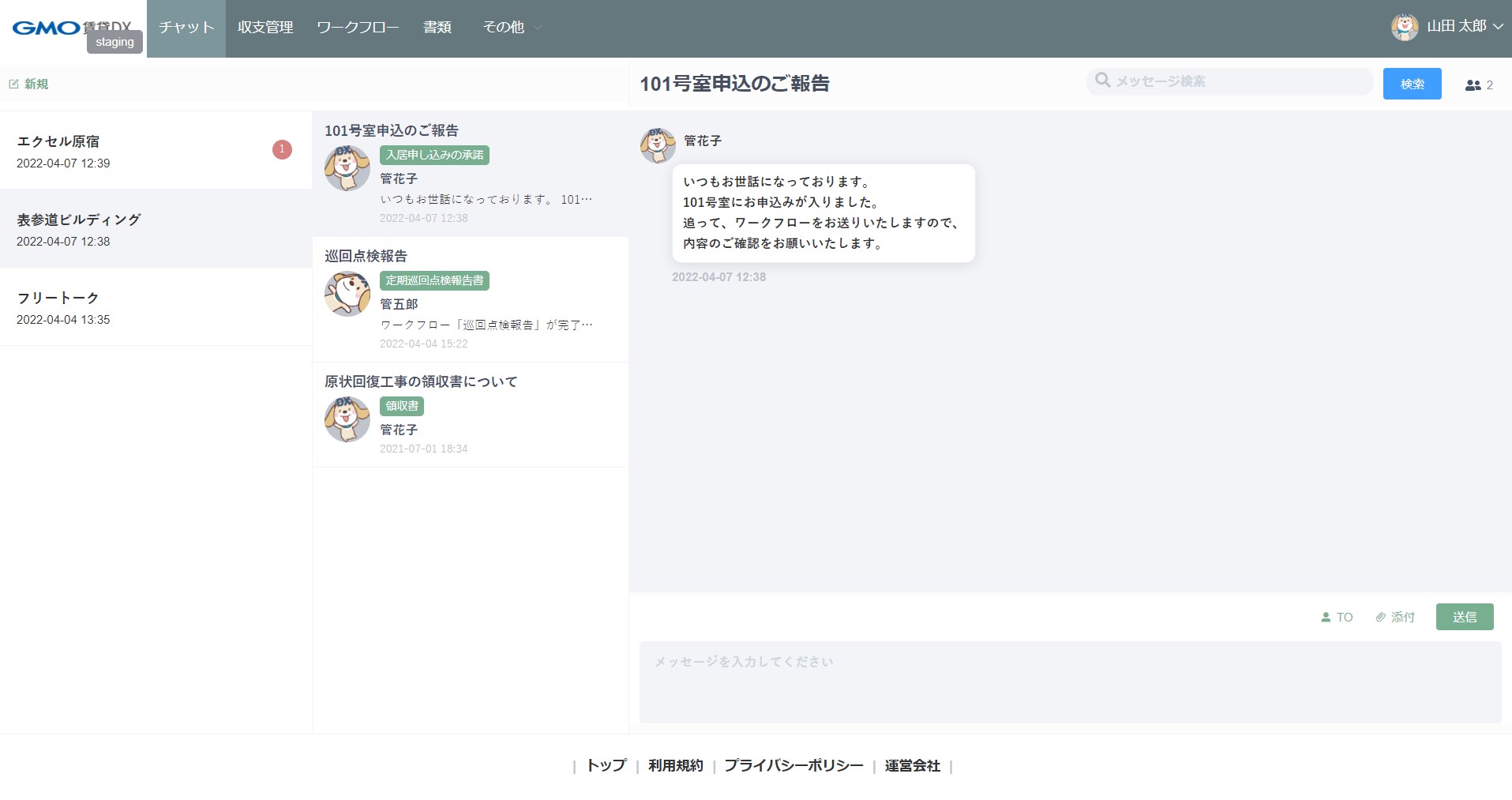1512x800 pixels.
Task: Click the message text input area
Action: (1069, 682)
